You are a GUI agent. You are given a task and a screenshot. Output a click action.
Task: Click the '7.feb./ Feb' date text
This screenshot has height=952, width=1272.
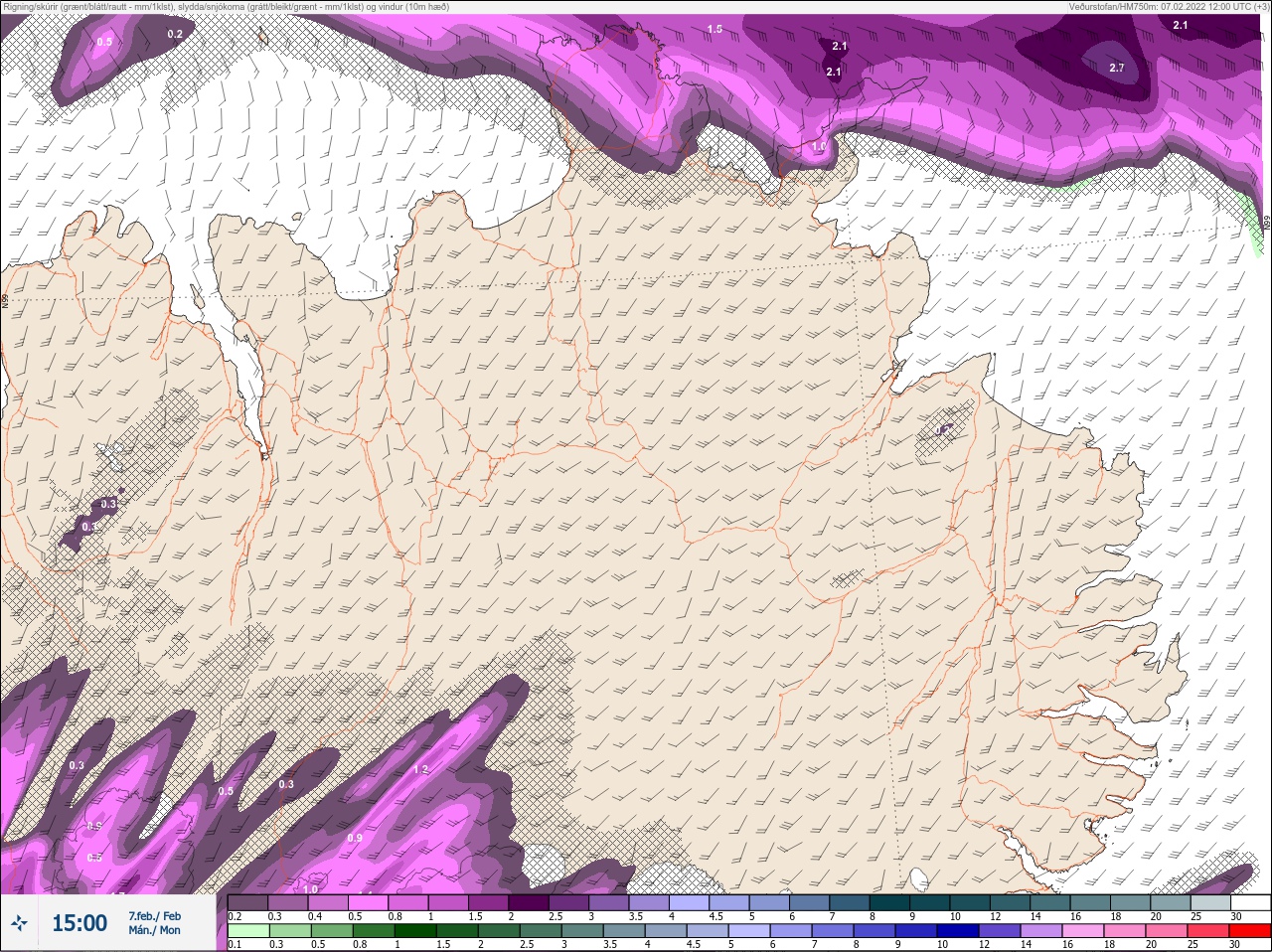(x=155, y=916)
